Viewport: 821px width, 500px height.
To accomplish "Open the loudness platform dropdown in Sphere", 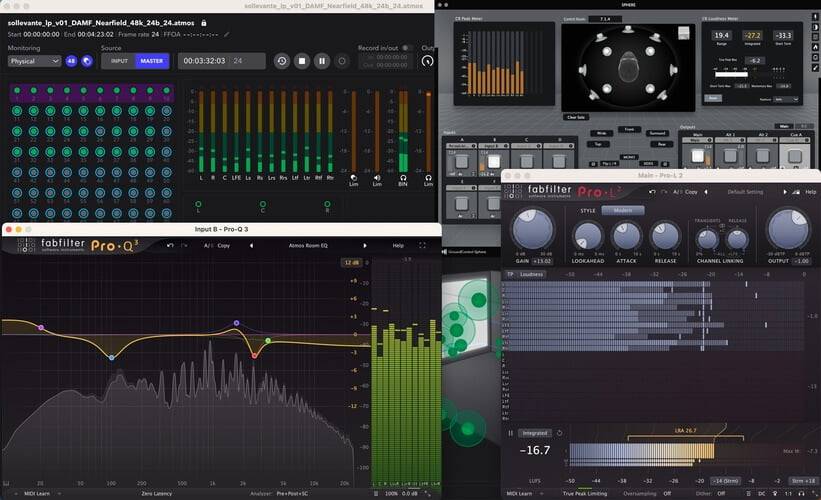I will (786, 99).
